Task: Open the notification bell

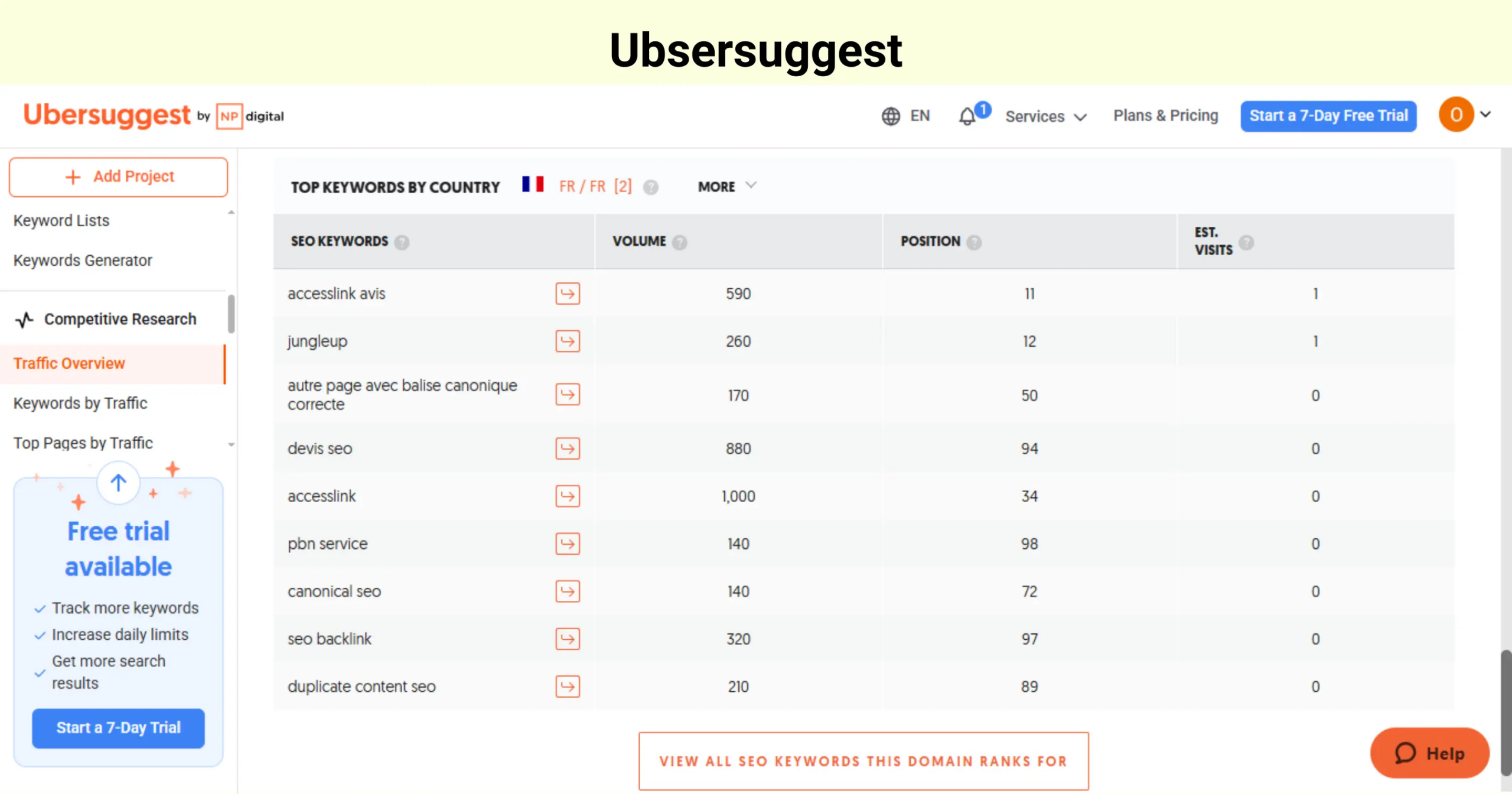Action: tap(967, 116)
